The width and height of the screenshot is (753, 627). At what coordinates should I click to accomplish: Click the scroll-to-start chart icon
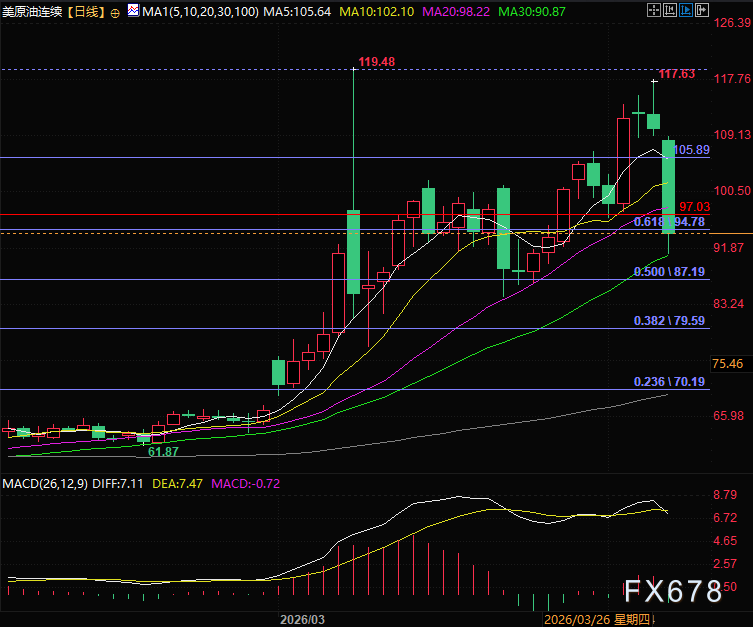coord(669,10)
